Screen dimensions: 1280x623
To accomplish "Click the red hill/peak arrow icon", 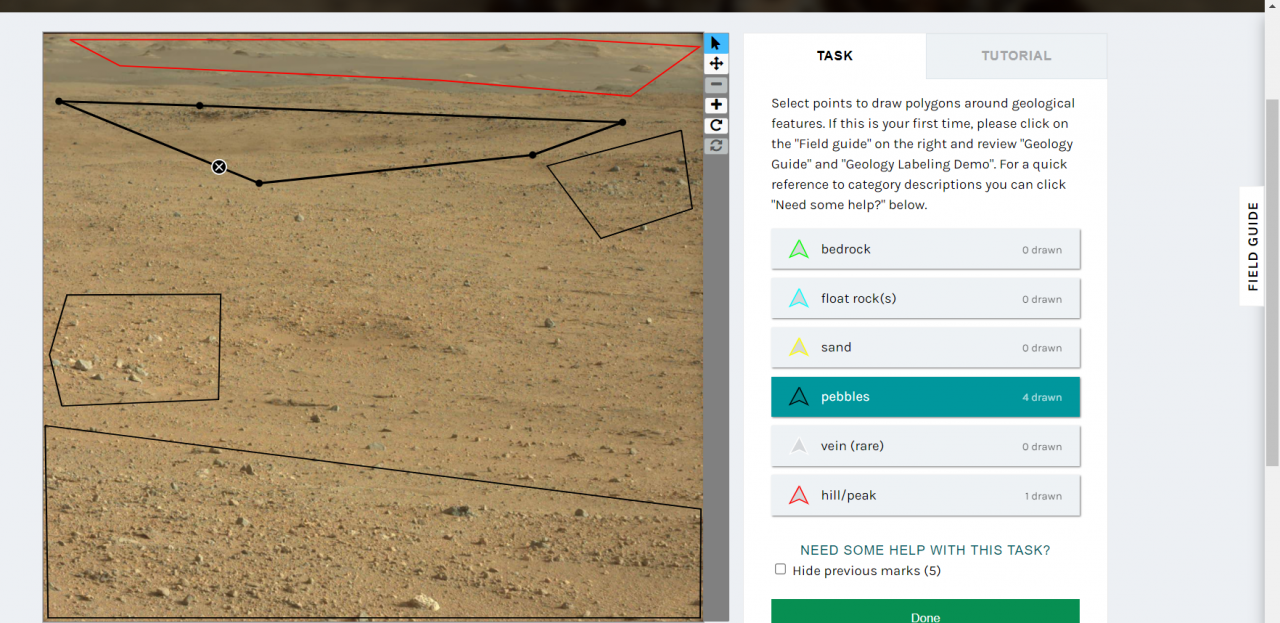I will tap(798, 495).
